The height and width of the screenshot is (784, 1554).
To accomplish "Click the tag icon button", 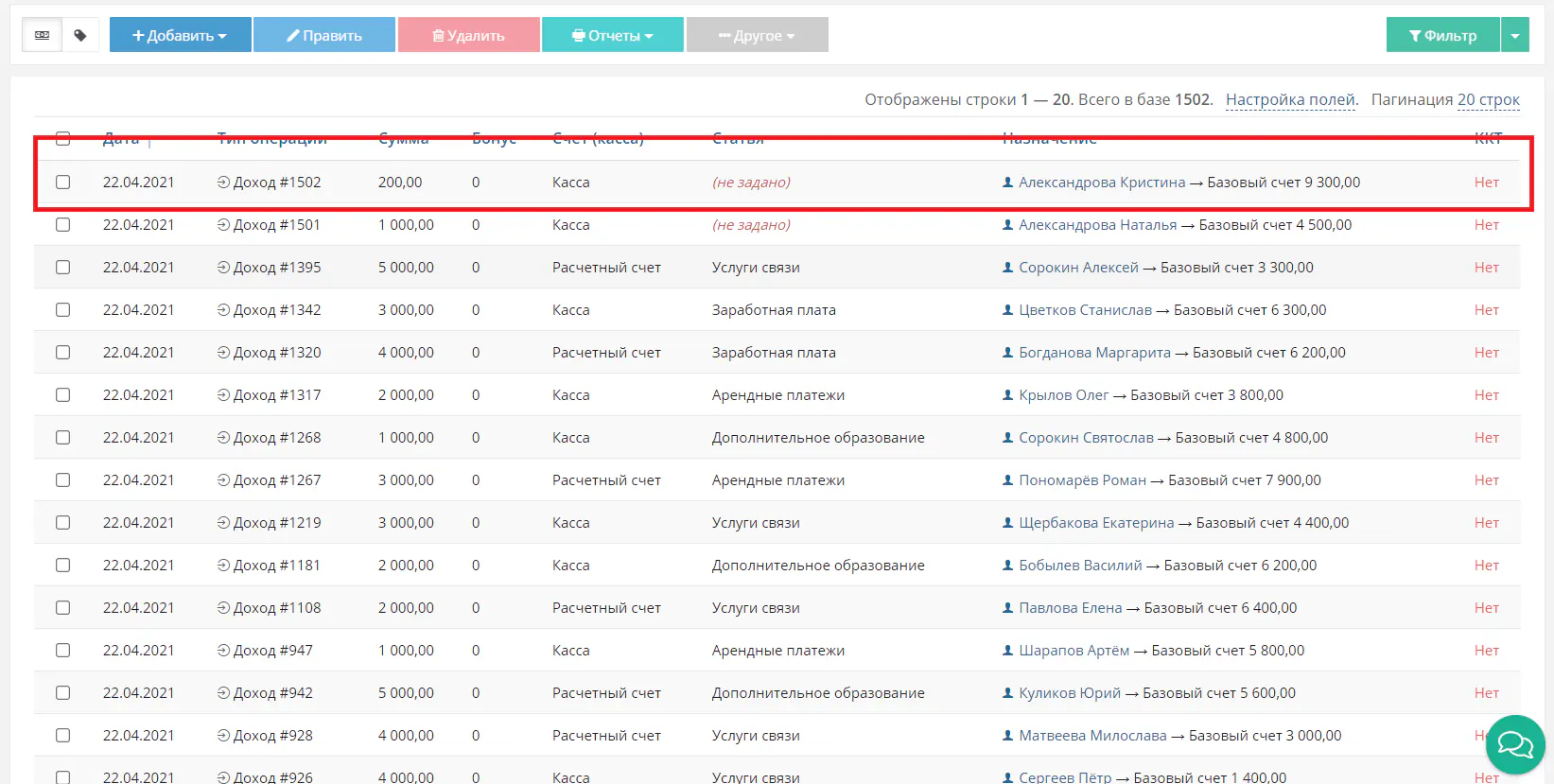I will (80, 35).
